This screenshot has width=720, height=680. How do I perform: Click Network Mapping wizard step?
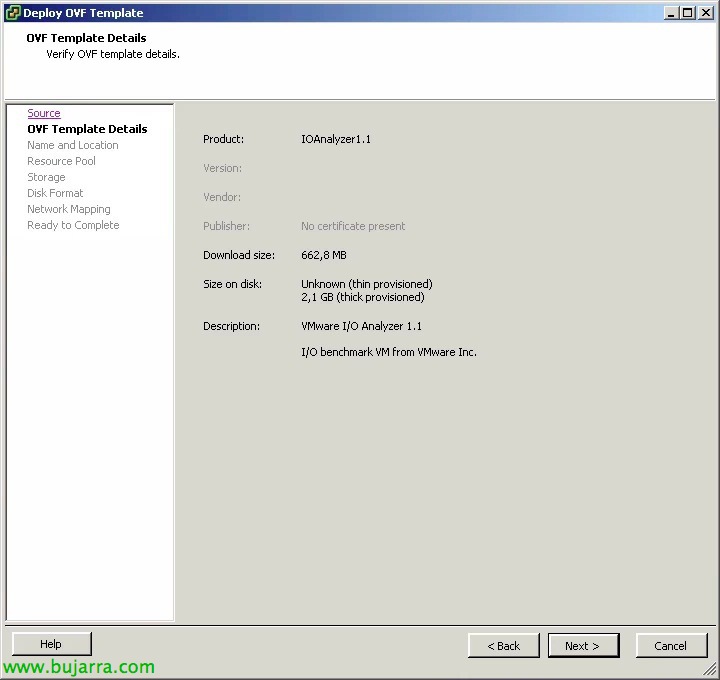point(68,209)
